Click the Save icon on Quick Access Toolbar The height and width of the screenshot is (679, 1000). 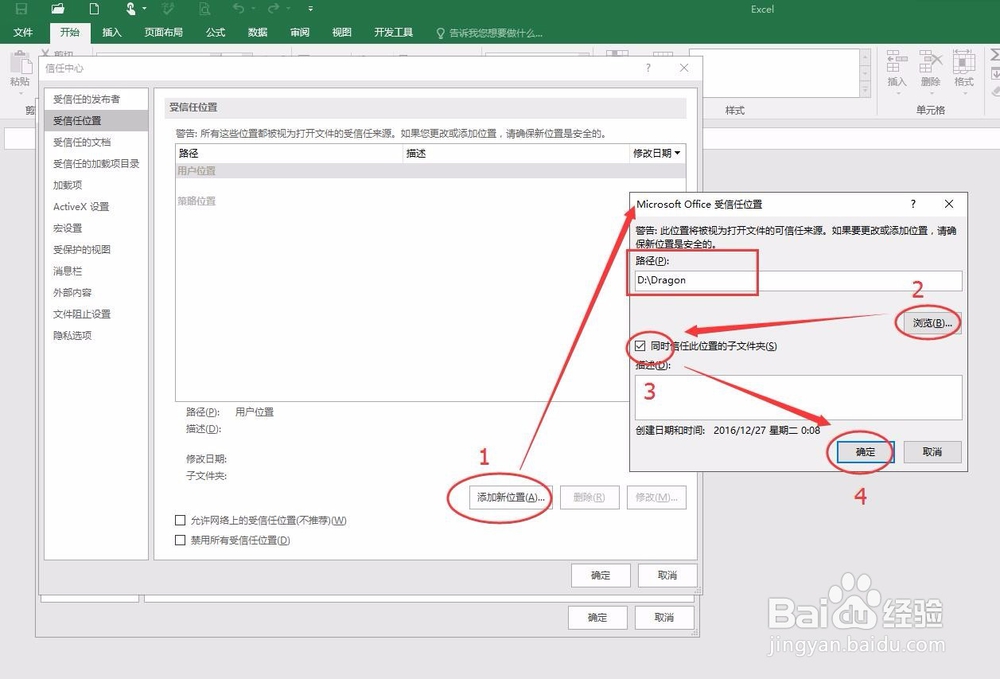pos(22,9)
